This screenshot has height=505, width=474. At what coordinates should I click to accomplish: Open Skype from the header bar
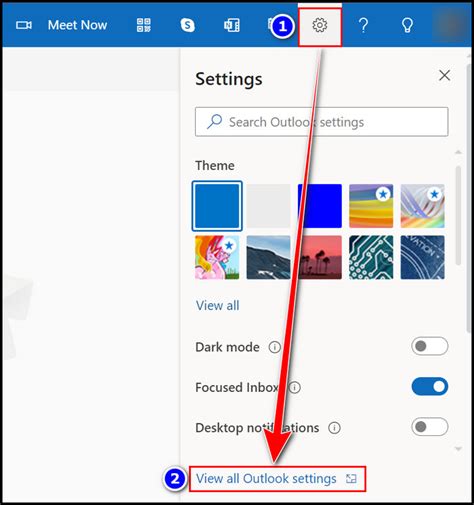click(x=188, y=25)
